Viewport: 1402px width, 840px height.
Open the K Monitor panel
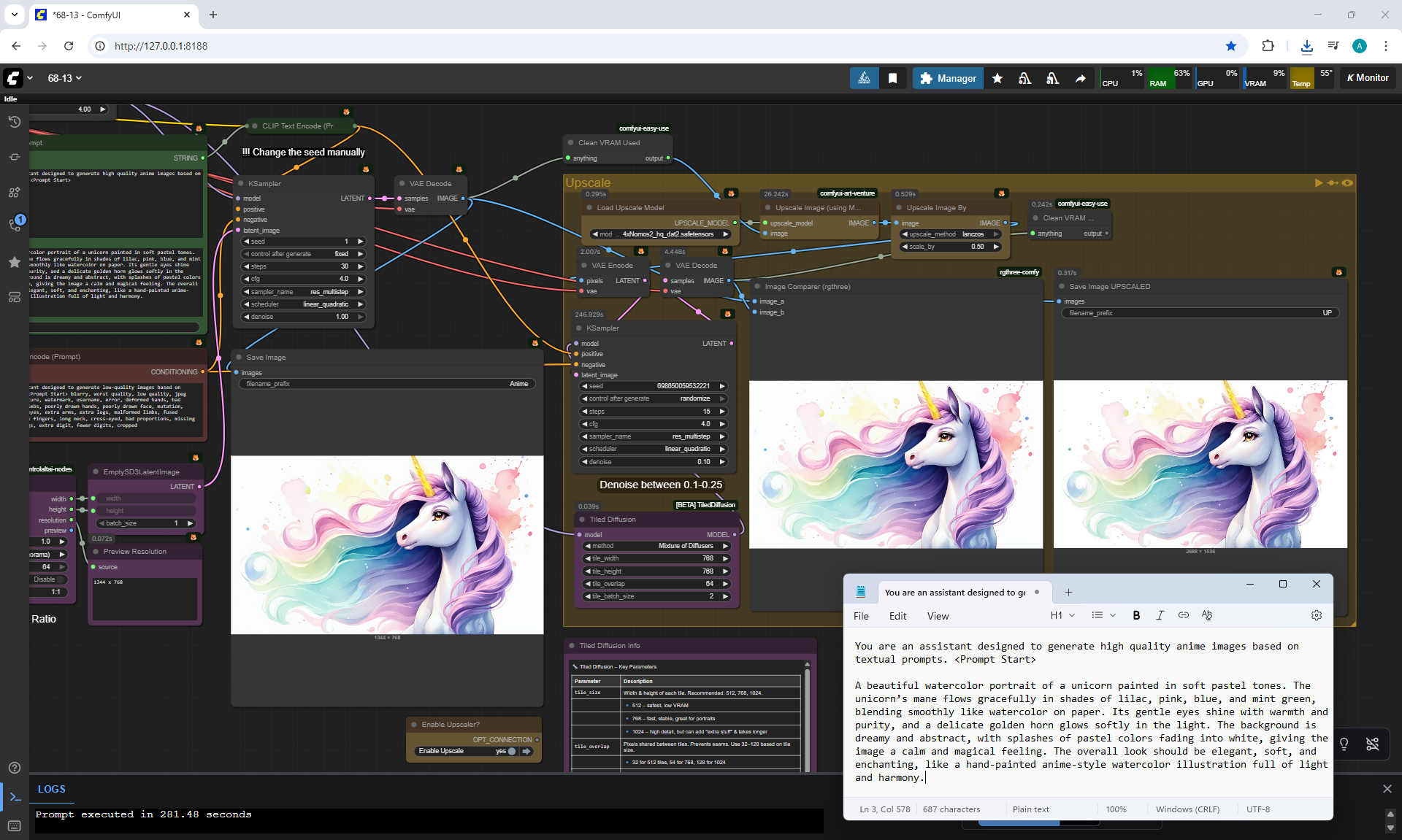tap(1368, 78)
